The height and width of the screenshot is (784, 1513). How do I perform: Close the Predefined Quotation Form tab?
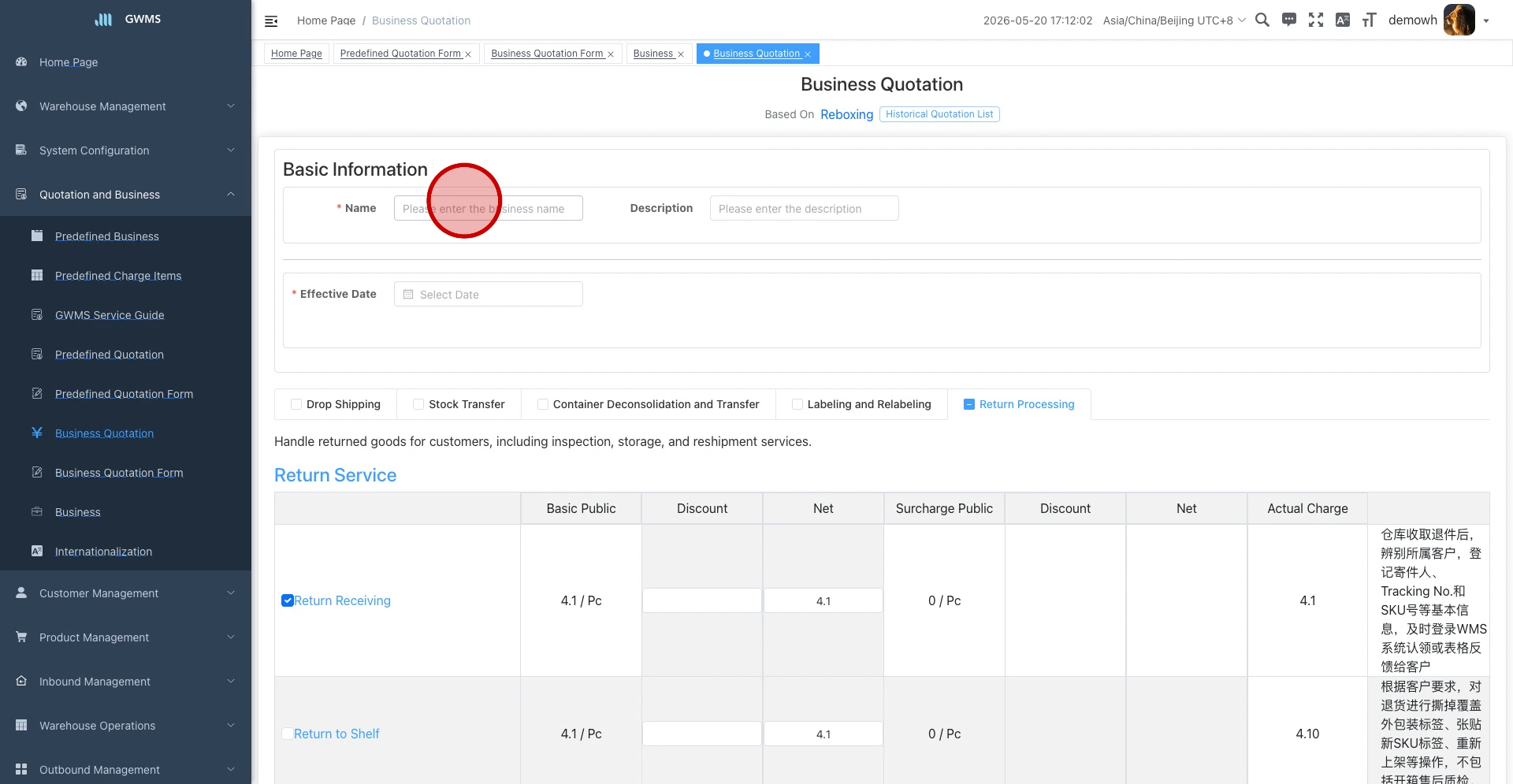pyautogui.click(x=468, y=54)
